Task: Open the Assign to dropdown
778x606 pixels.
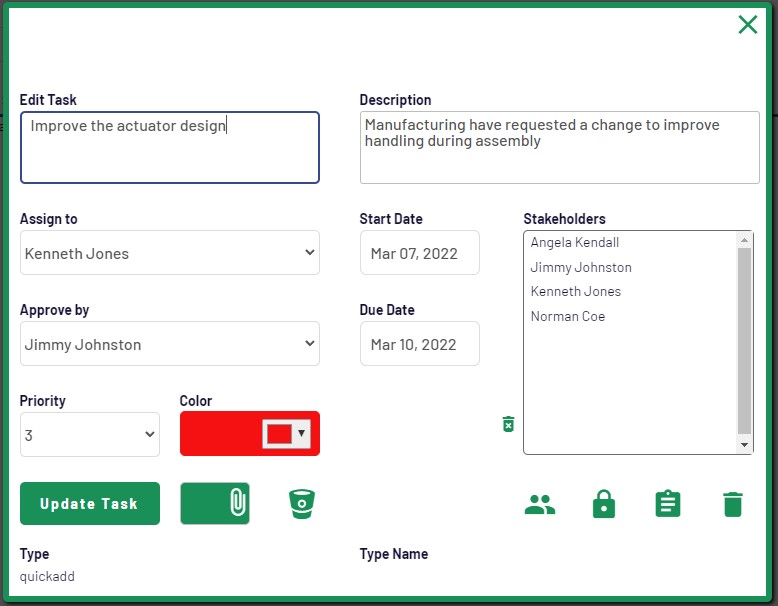Action: 170,253
